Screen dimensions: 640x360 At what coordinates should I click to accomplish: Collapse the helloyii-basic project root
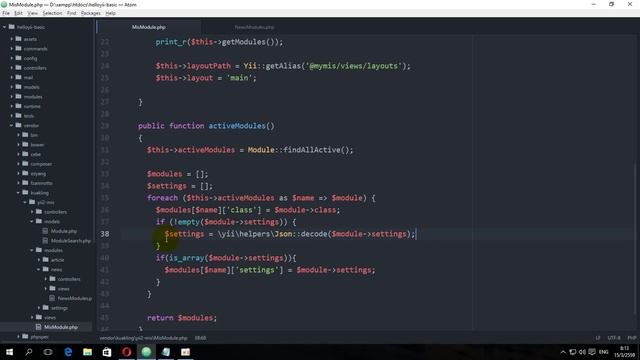pyautogui.click(x=4, y=27)
